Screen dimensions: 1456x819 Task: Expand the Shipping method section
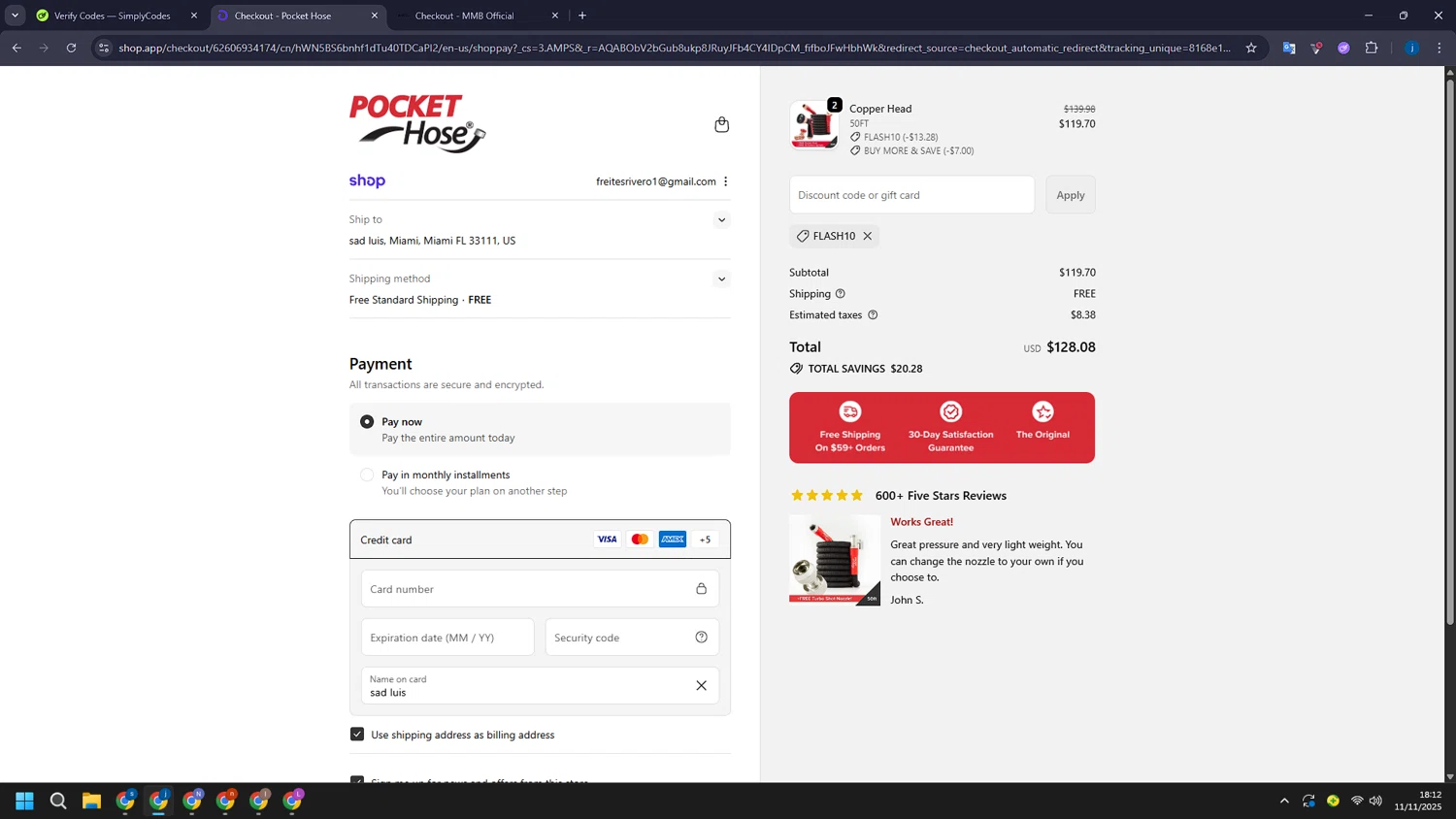click(721, 279)
